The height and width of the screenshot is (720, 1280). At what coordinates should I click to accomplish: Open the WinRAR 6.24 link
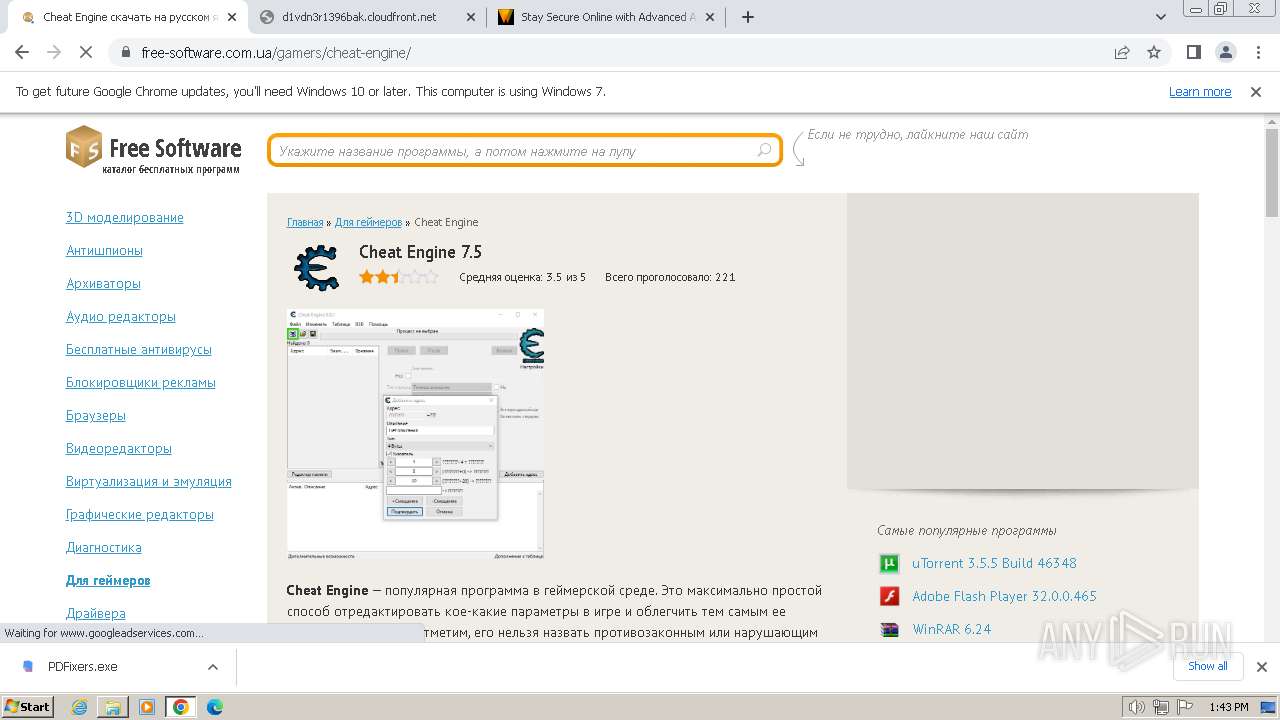coord(951,629)
